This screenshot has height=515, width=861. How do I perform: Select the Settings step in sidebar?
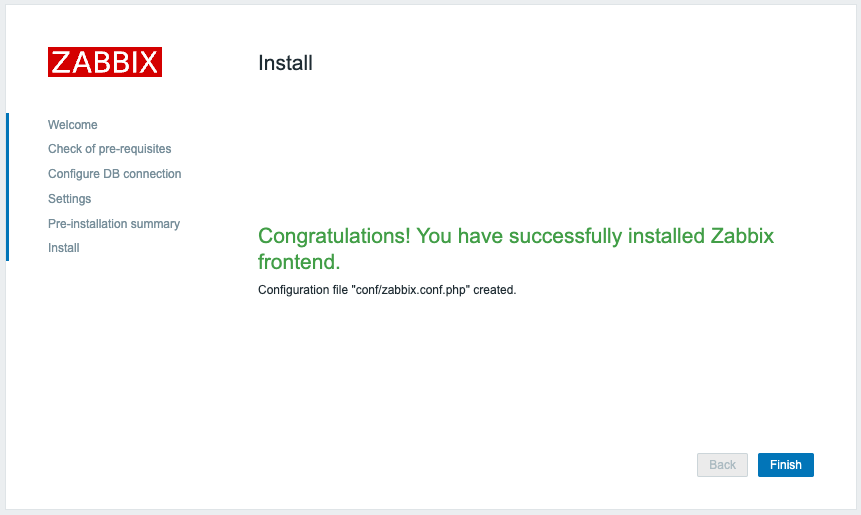[69, 199]
